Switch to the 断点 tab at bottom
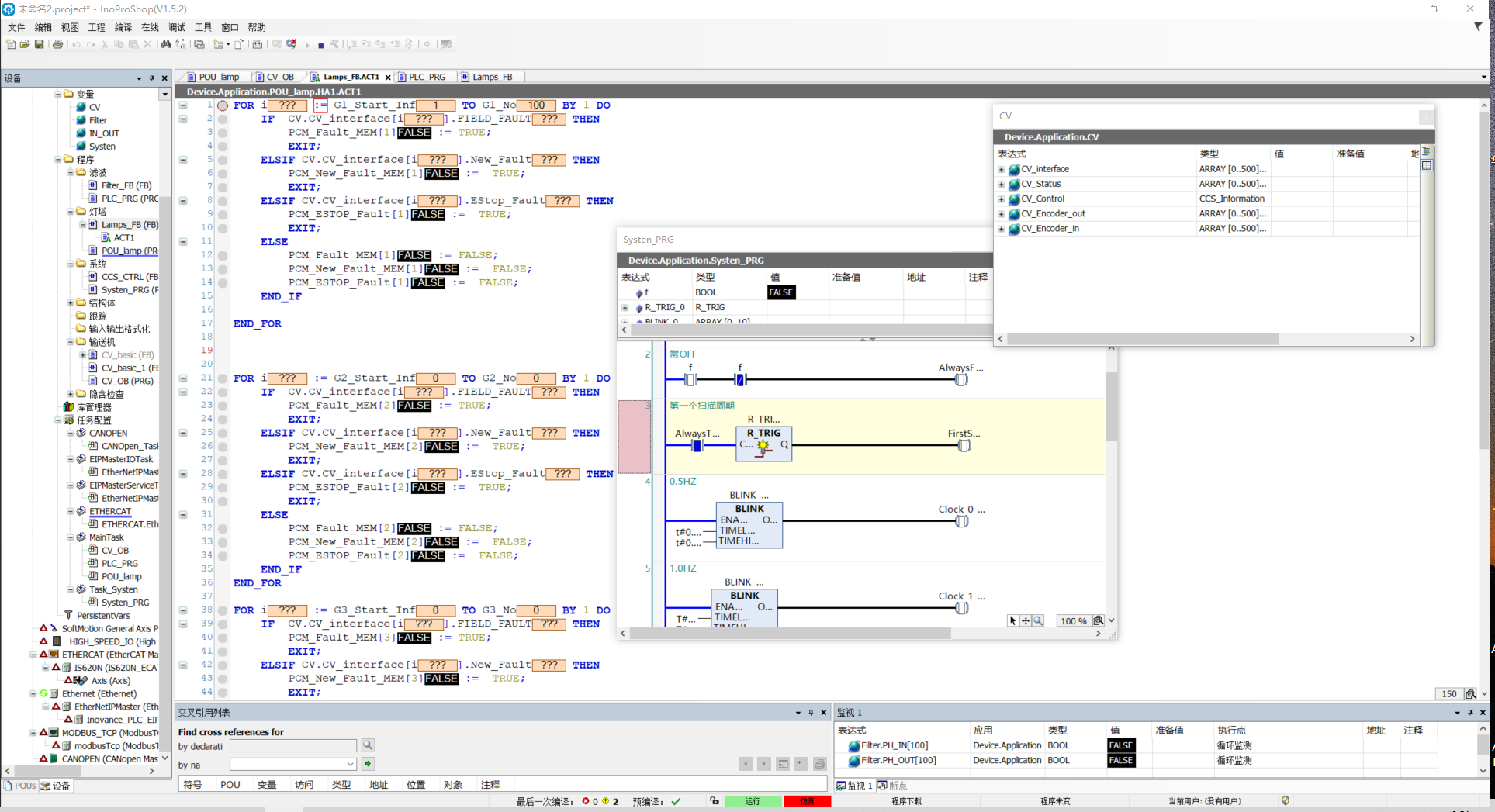Image resolution: width=1495 pixels, height=812 pixels. (x=893, y=786)
